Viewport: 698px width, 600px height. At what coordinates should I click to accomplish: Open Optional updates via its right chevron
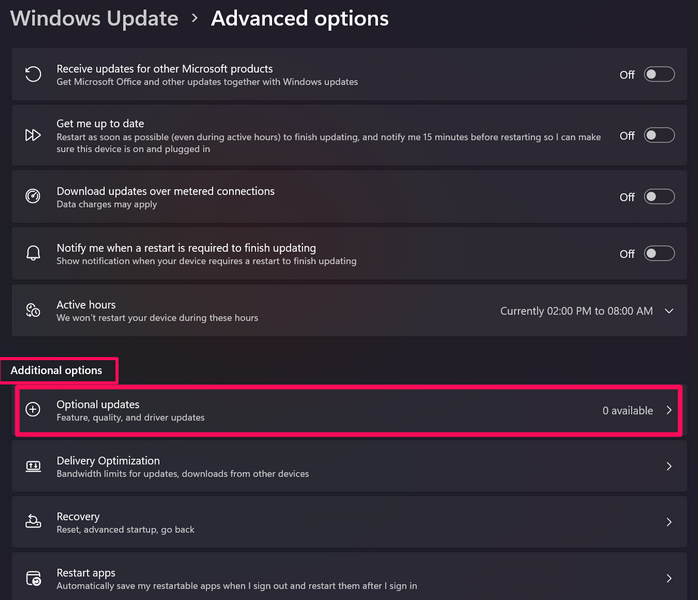click(x=669, y=410)
